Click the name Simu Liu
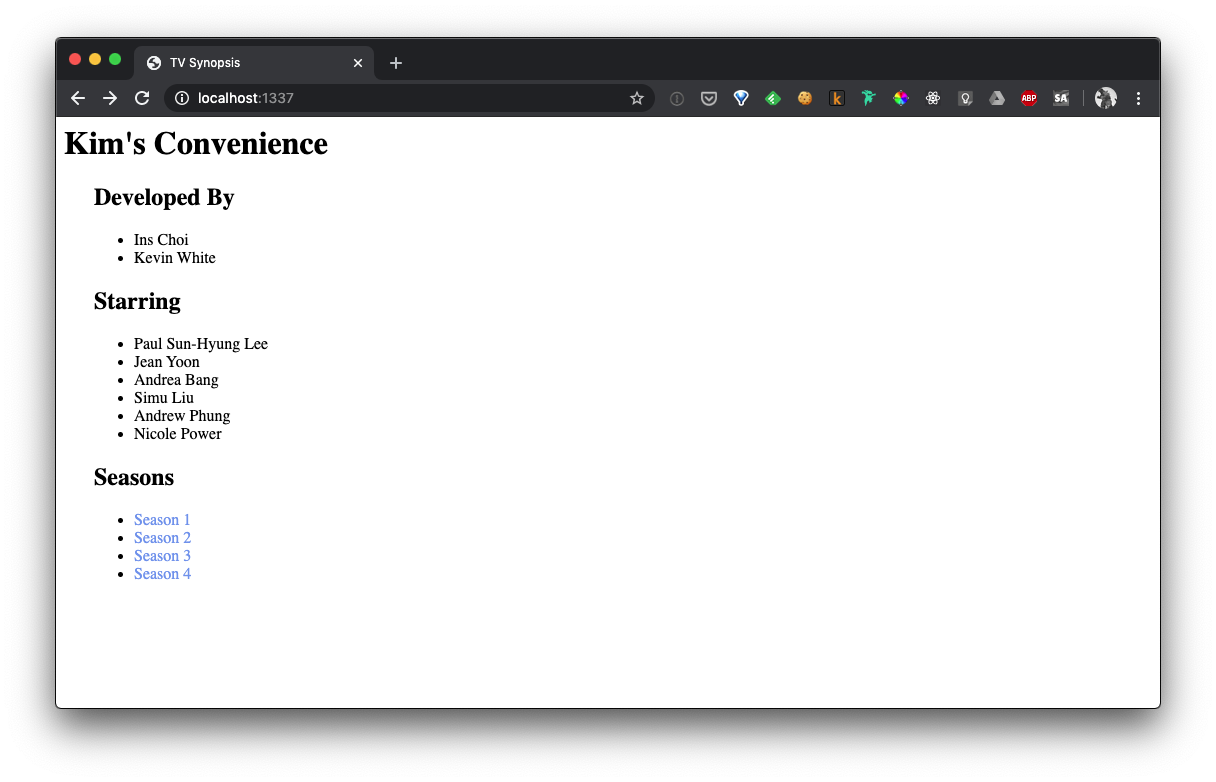 coord(164,398)
